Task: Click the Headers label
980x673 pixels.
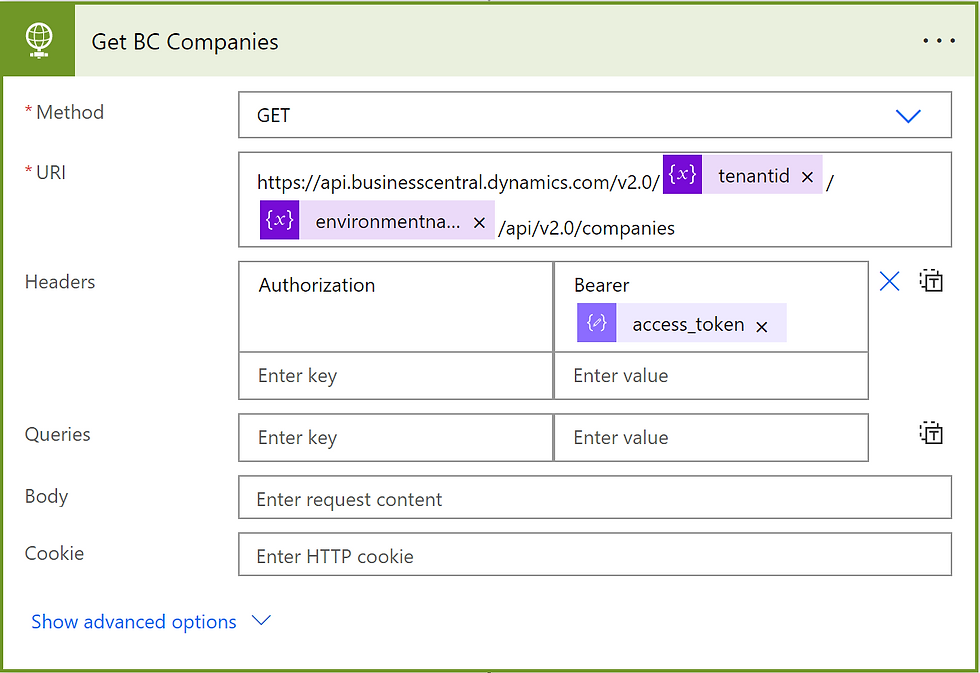Action: pyautogui.click(x=60, y=282)
